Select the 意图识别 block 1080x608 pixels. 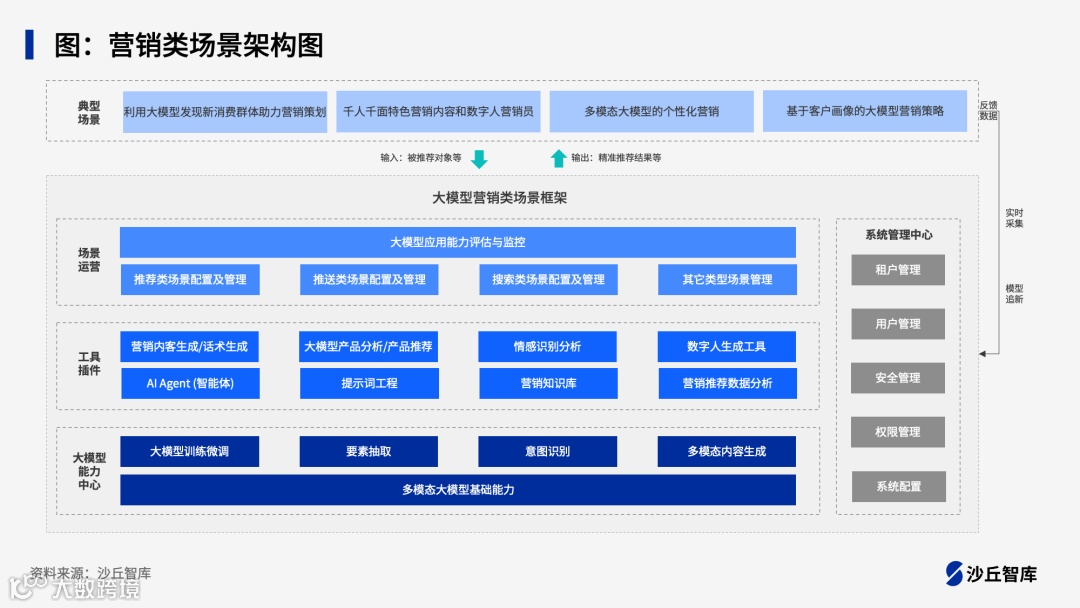click(x=548, y=452)
